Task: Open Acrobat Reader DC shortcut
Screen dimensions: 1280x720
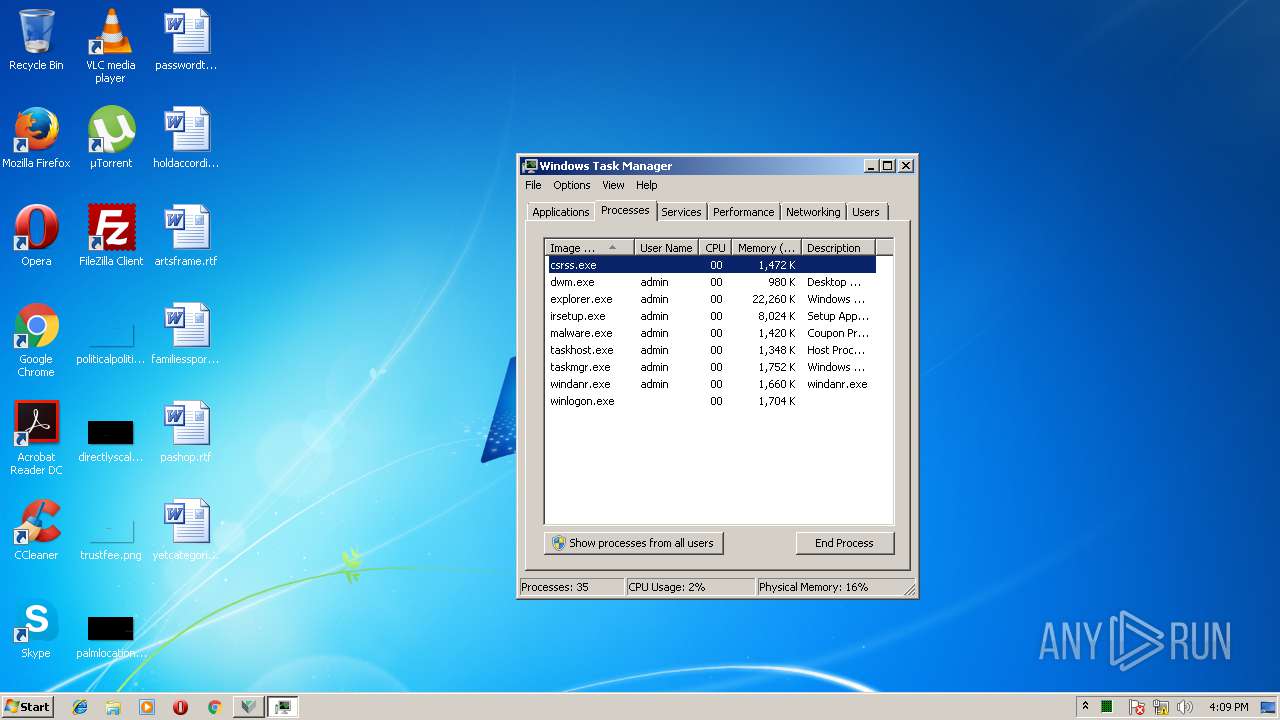Action: pyautogui.click(x=36, y=438)
